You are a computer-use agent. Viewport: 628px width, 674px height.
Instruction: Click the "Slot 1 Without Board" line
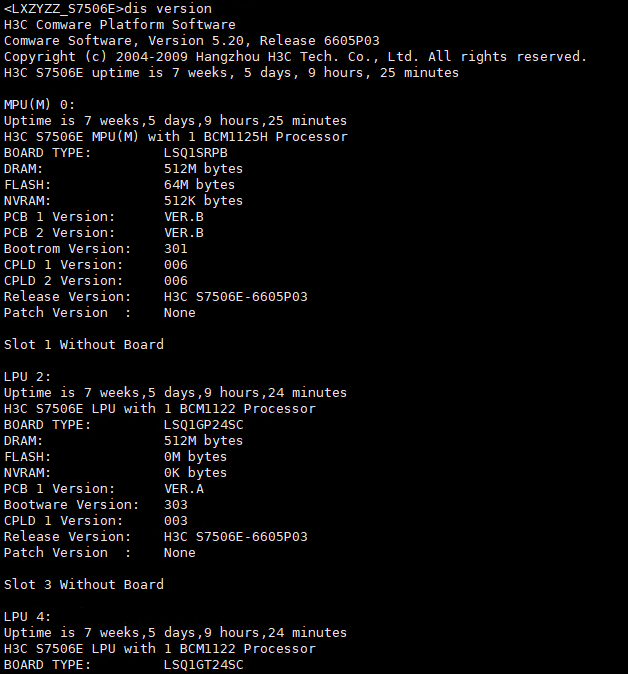(x=84, y=345)
